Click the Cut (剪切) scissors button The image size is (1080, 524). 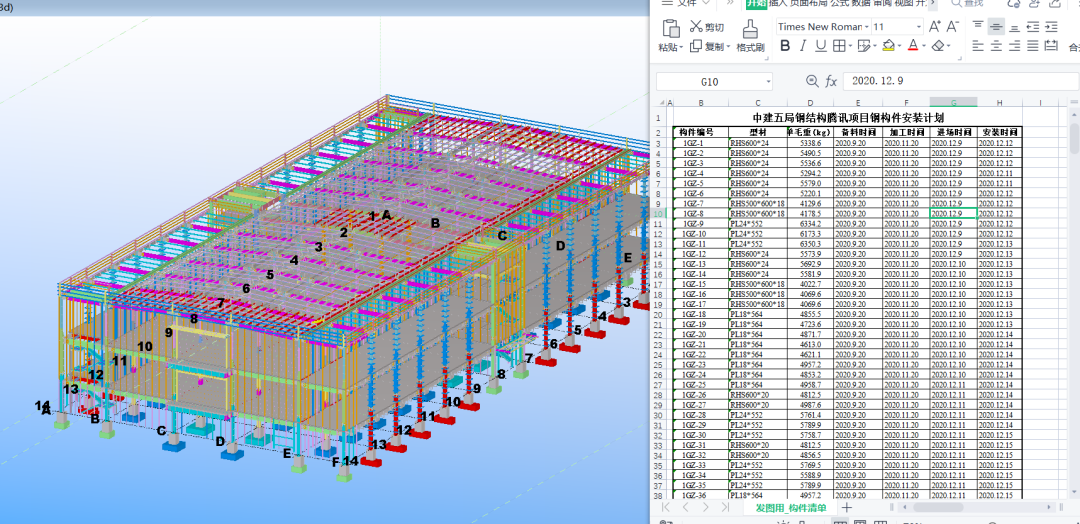tap(707, 27)
